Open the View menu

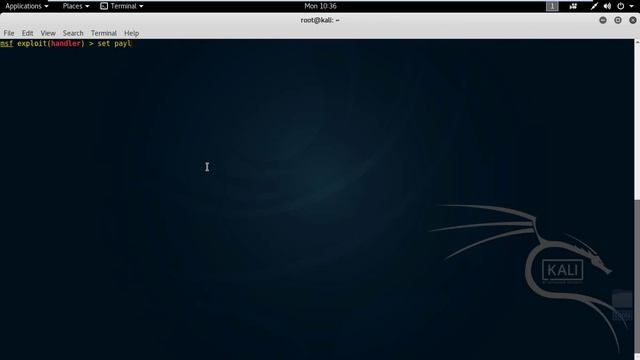coord(48,33)
